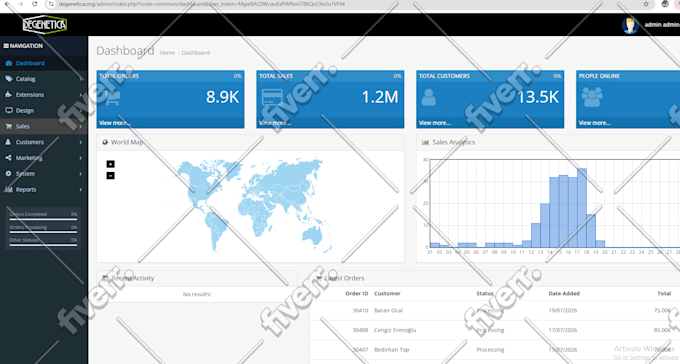Image resolution: width=680 pixels, height=364 pixels.
Task: Click the Customers person icon in sidebar
Action: tap(8, 142)
